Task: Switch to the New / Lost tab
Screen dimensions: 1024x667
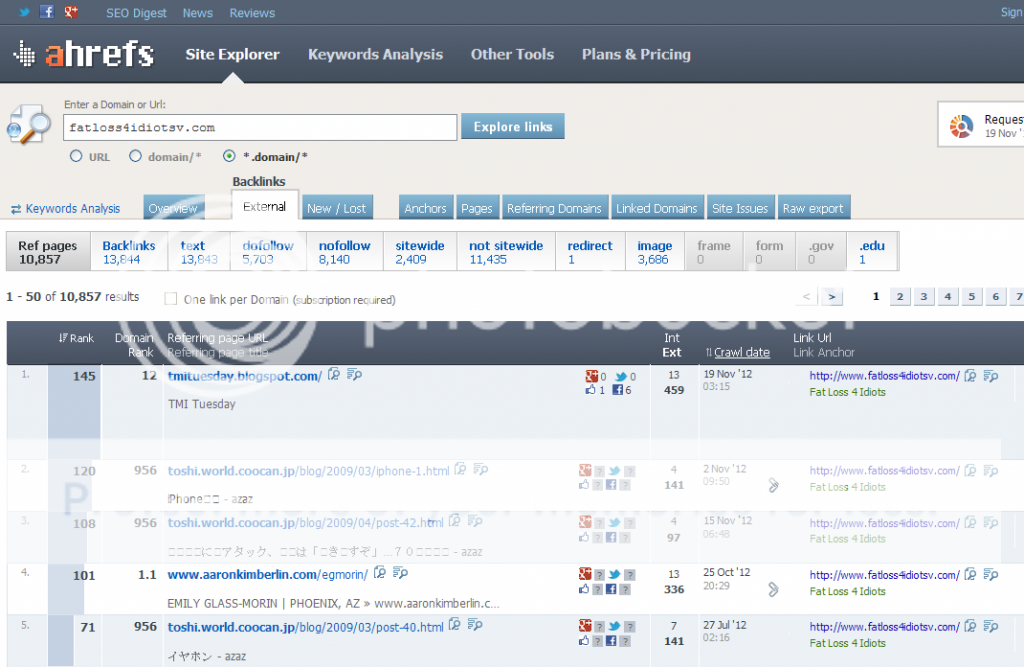Action: click(x=337, y=208)
